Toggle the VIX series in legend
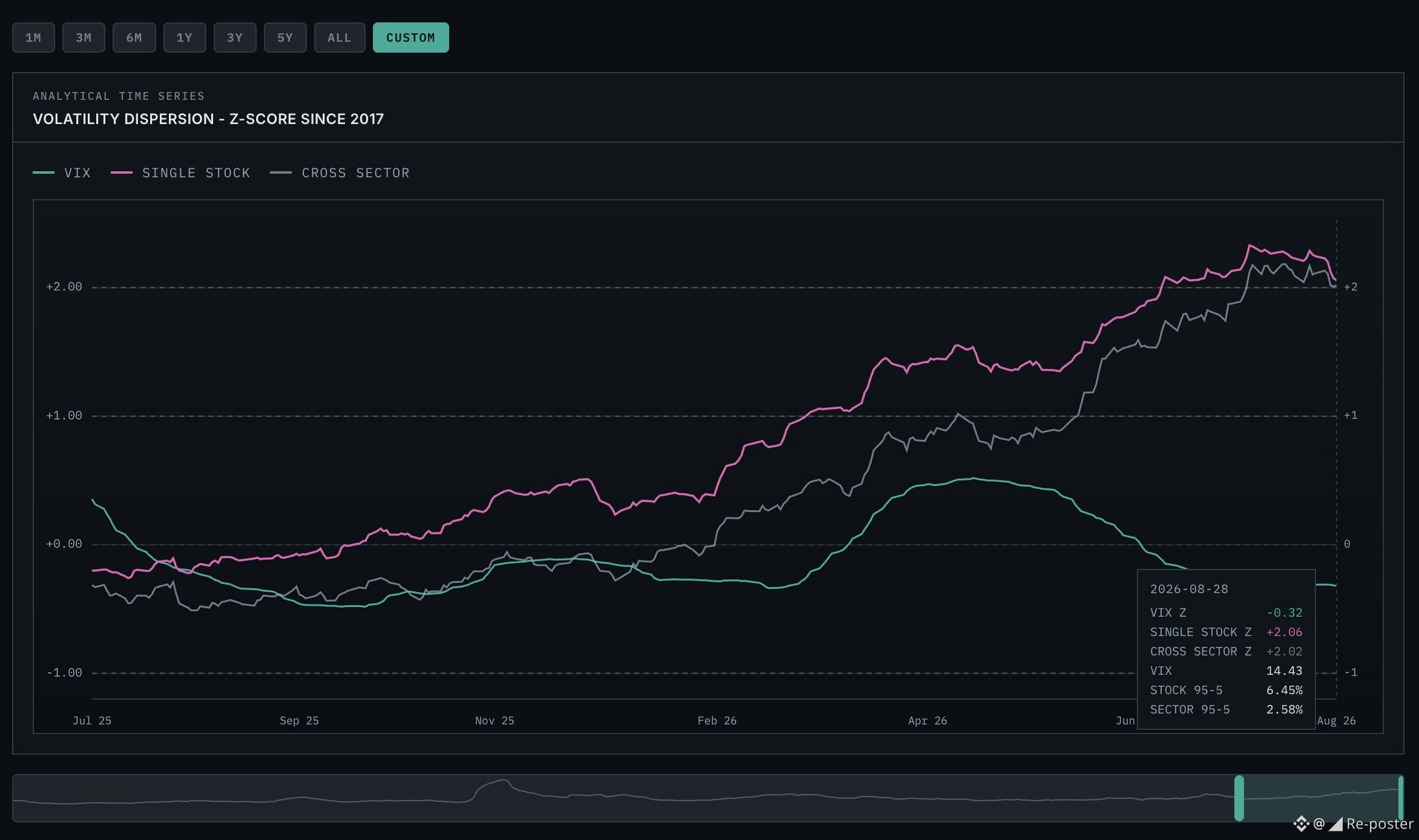Viewport: 1419px width, 840px height. click(62, 173)
